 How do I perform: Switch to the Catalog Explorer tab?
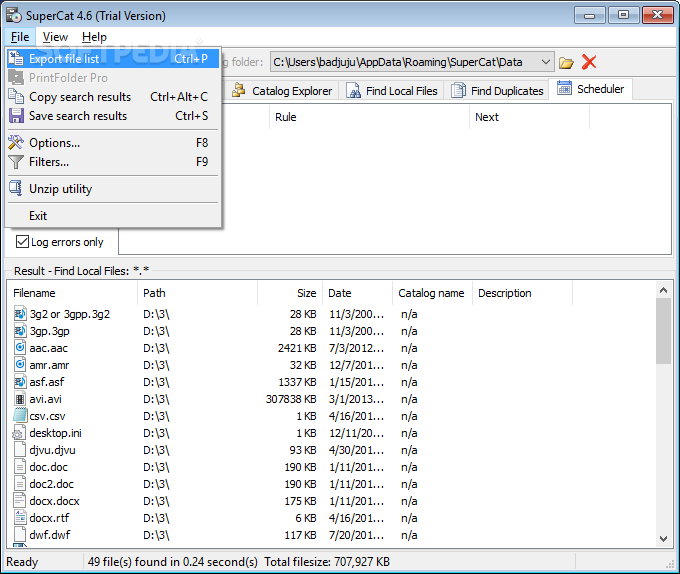pyautogui.click(x=283, y=91)
